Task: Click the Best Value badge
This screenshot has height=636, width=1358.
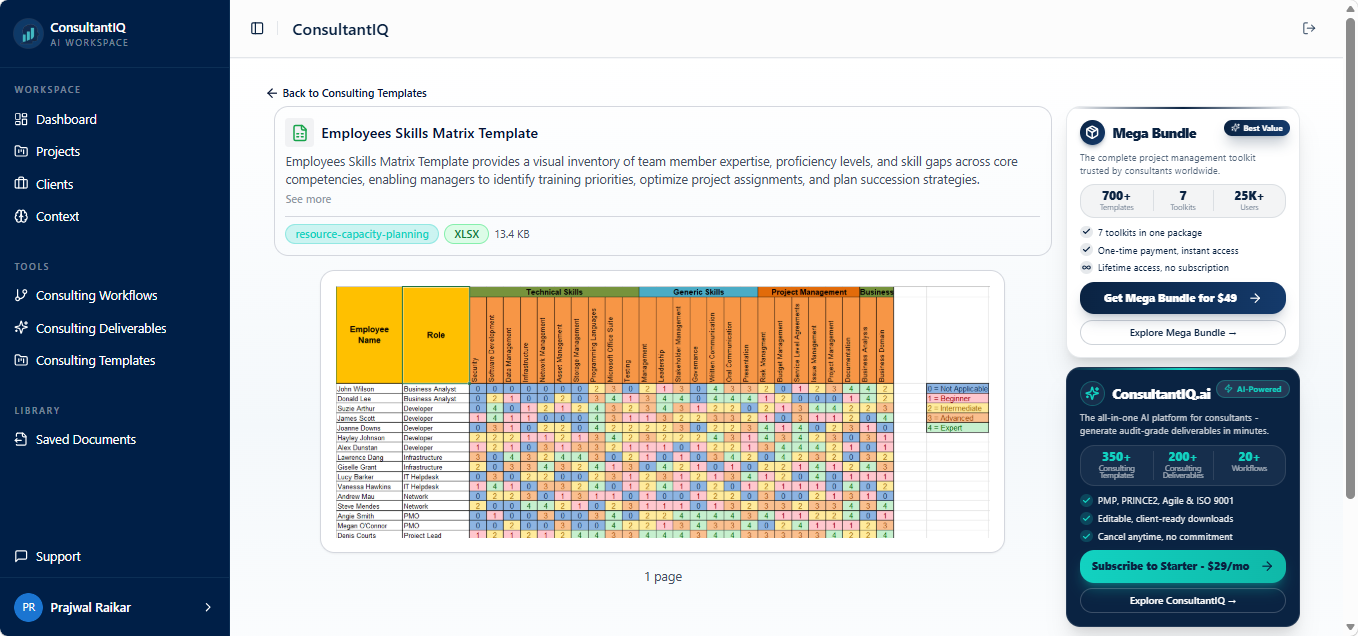Action: click(x=1257, y=128)
